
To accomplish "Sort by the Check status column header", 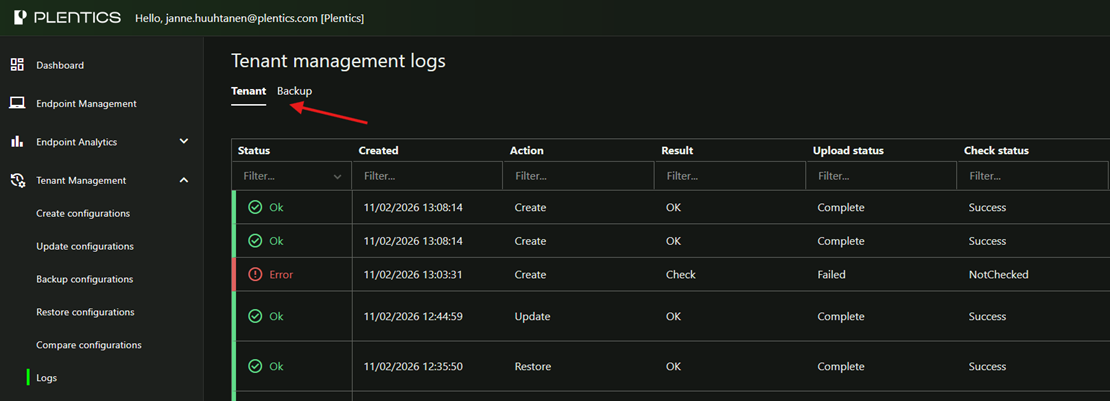I will tap(996, 151).
